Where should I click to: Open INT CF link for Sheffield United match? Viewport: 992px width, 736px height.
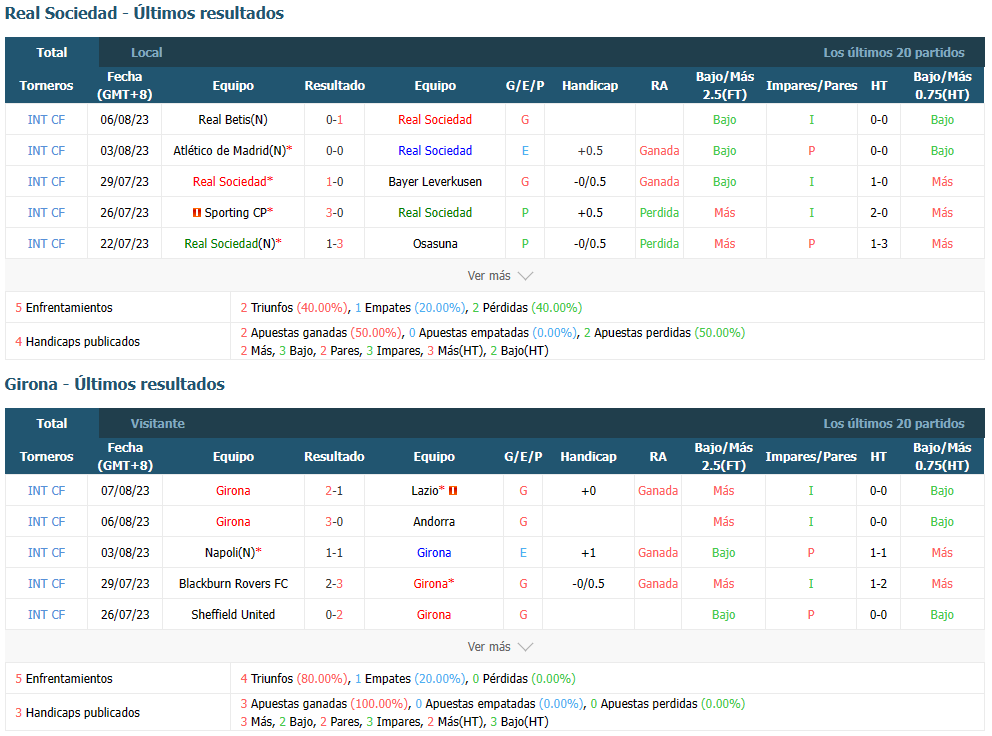pyautogui.click(x=46, y=614)
